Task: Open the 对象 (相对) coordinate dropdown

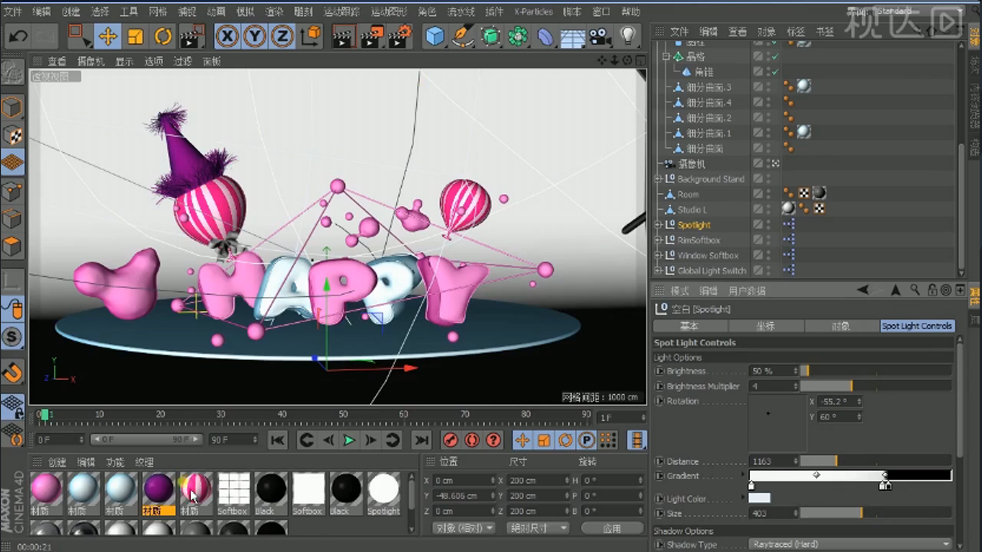Action: [x=464, y=528]
